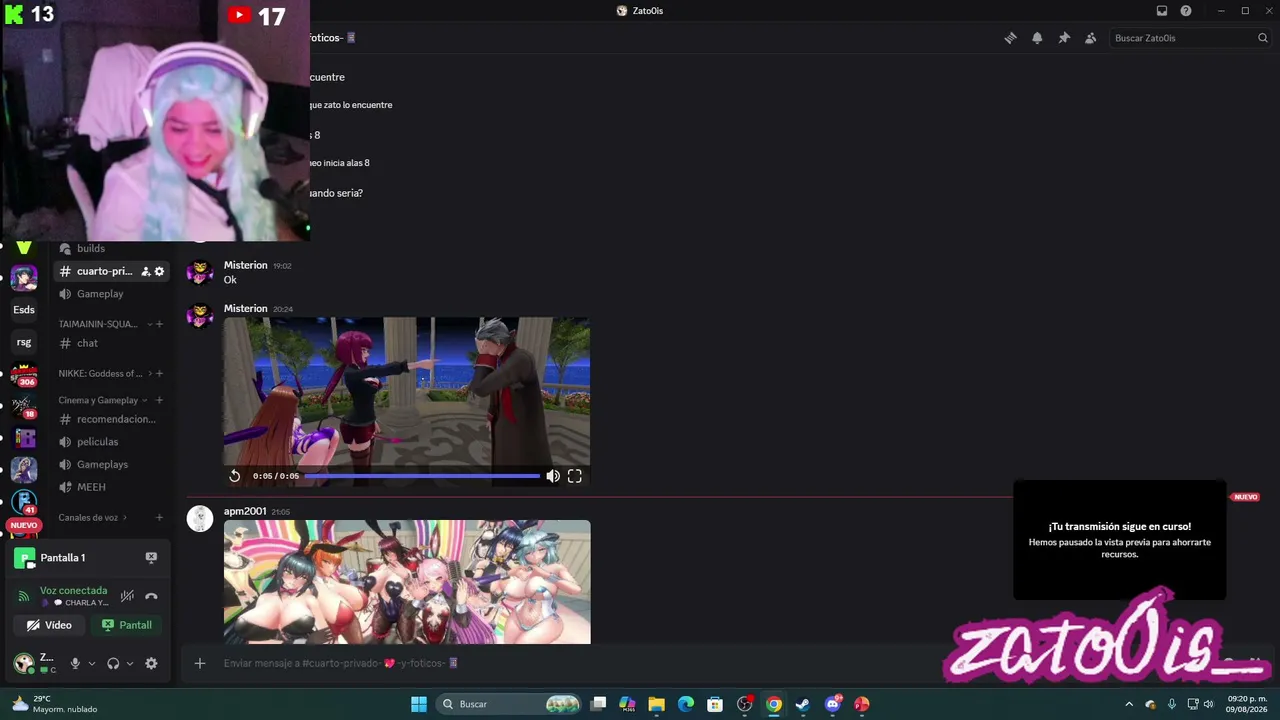Open the Esds server

[24, 310]
